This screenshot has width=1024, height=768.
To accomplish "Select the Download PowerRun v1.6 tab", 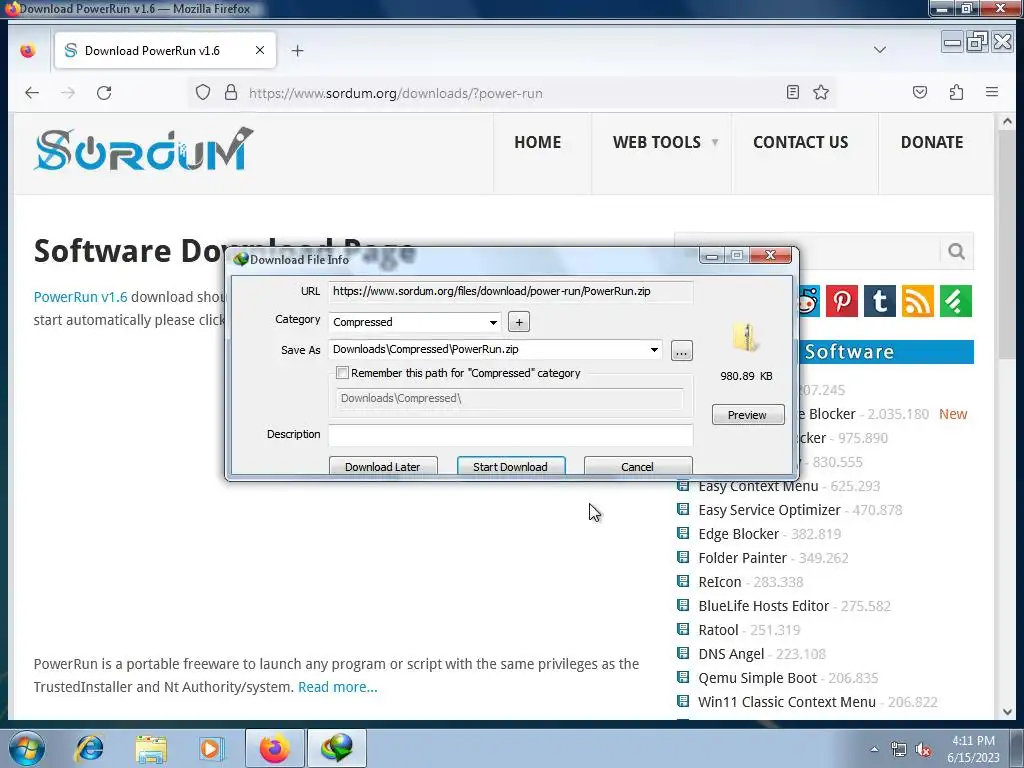I will [x=165, y=50].
